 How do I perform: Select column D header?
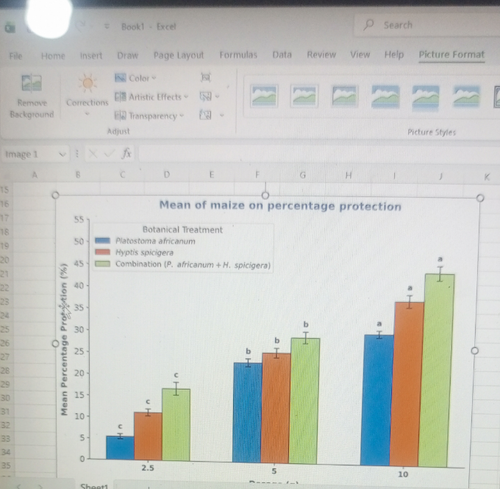167,174
